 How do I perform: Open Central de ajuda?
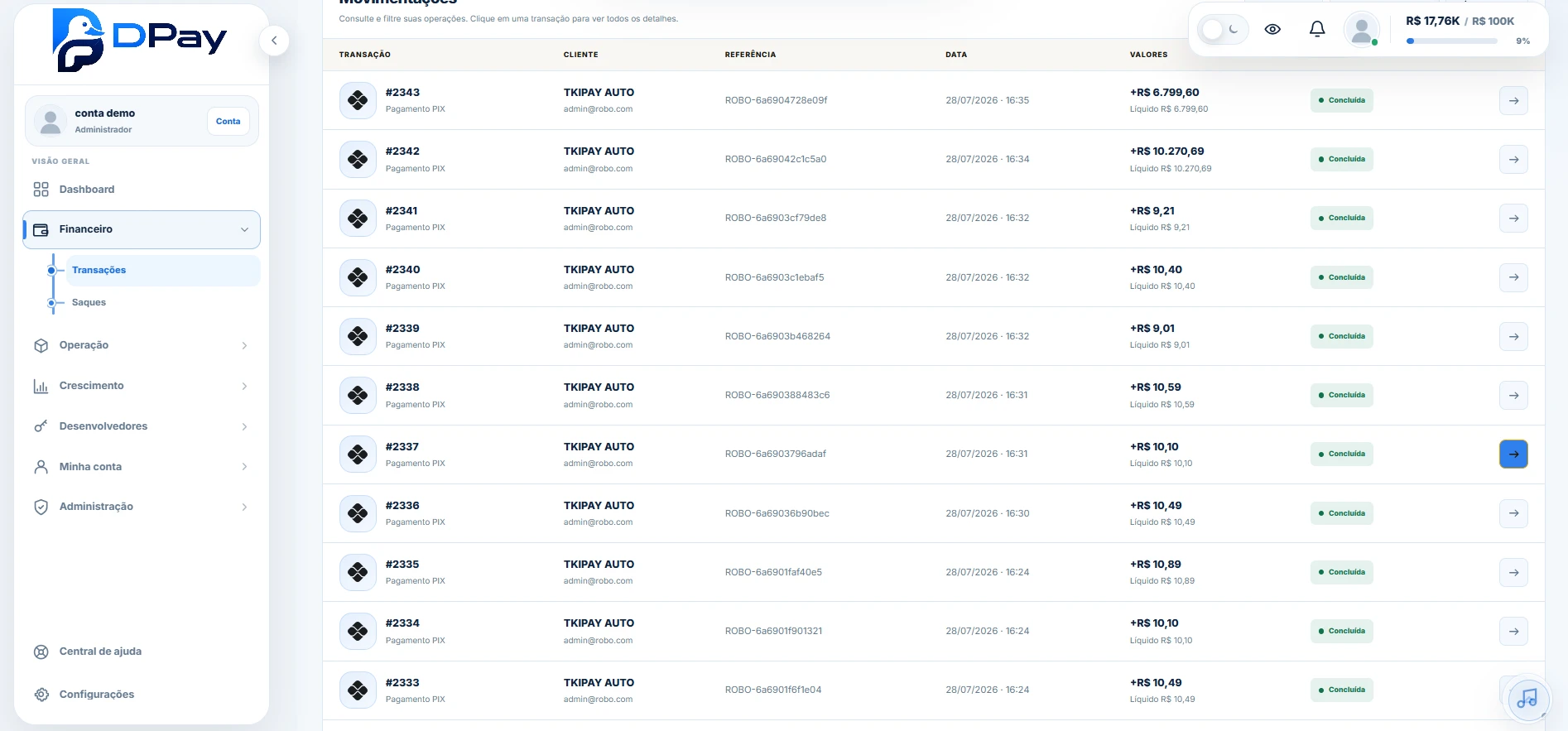click(x=142, y=652)
